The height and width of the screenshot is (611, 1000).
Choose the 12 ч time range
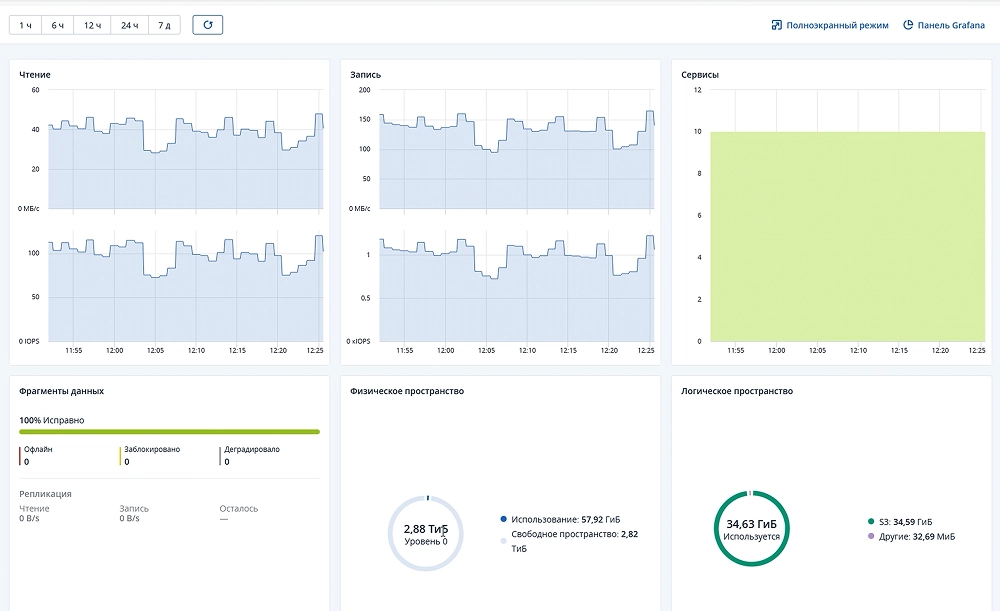92,25
